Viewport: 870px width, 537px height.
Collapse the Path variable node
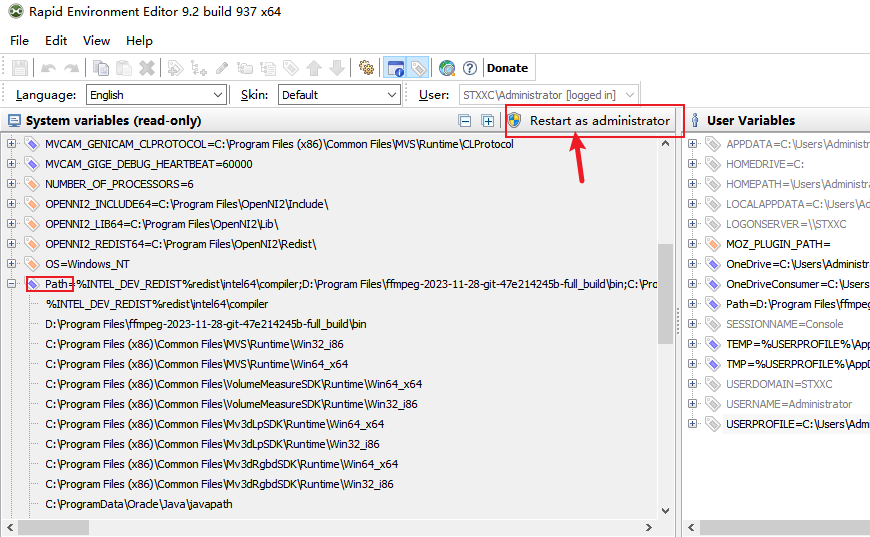[11, 283]
